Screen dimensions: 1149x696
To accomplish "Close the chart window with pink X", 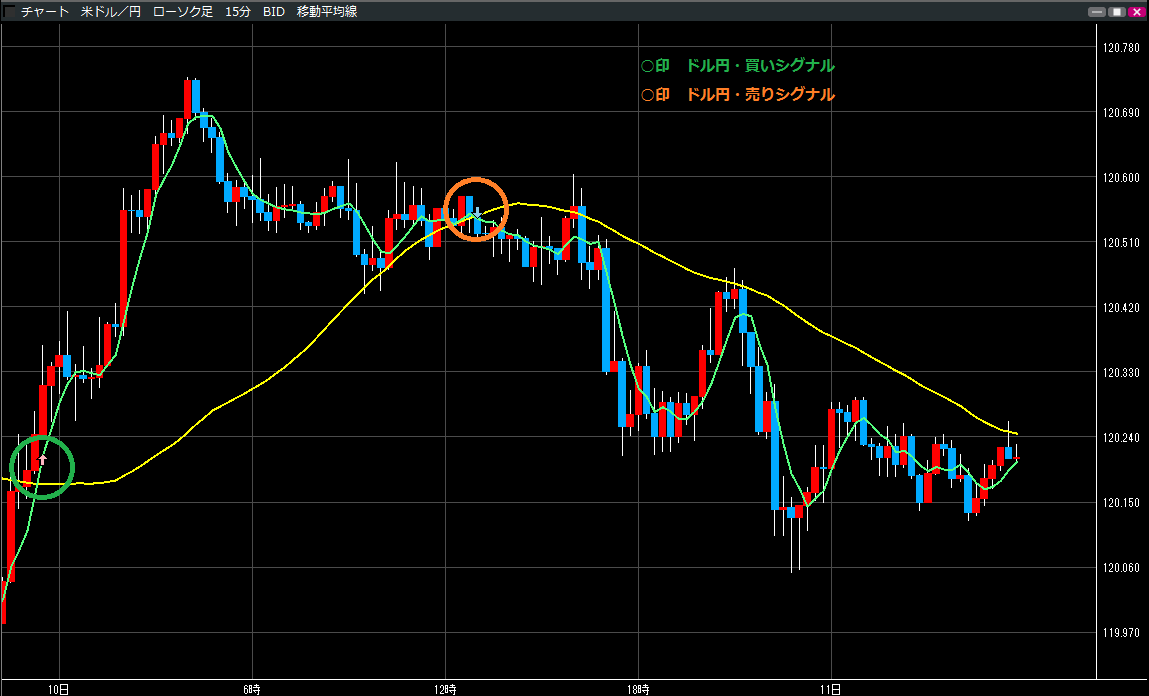I will point(1136,12).
